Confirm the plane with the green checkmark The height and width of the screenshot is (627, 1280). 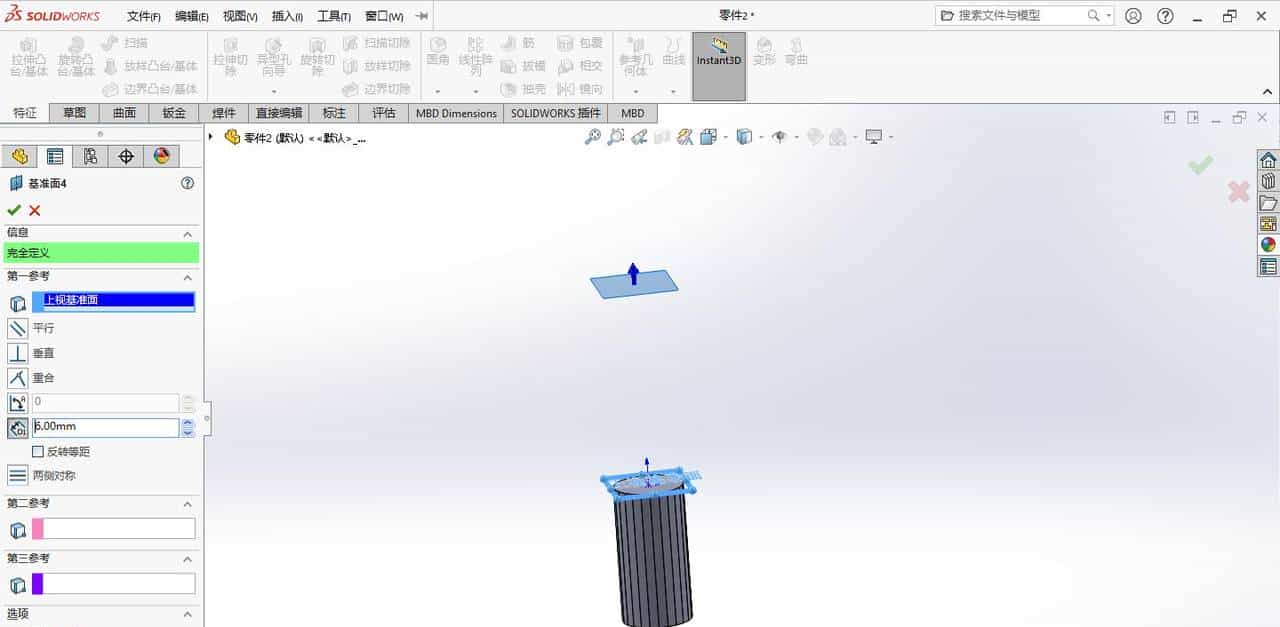pos(13,210)
